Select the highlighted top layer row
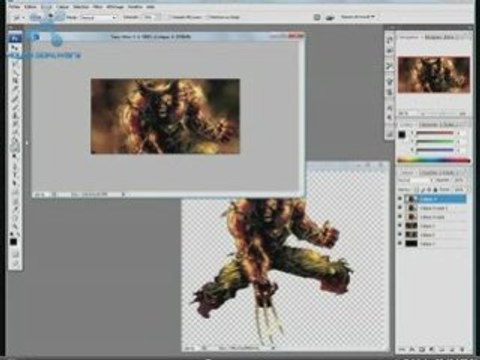 click(x=435, y=199)
